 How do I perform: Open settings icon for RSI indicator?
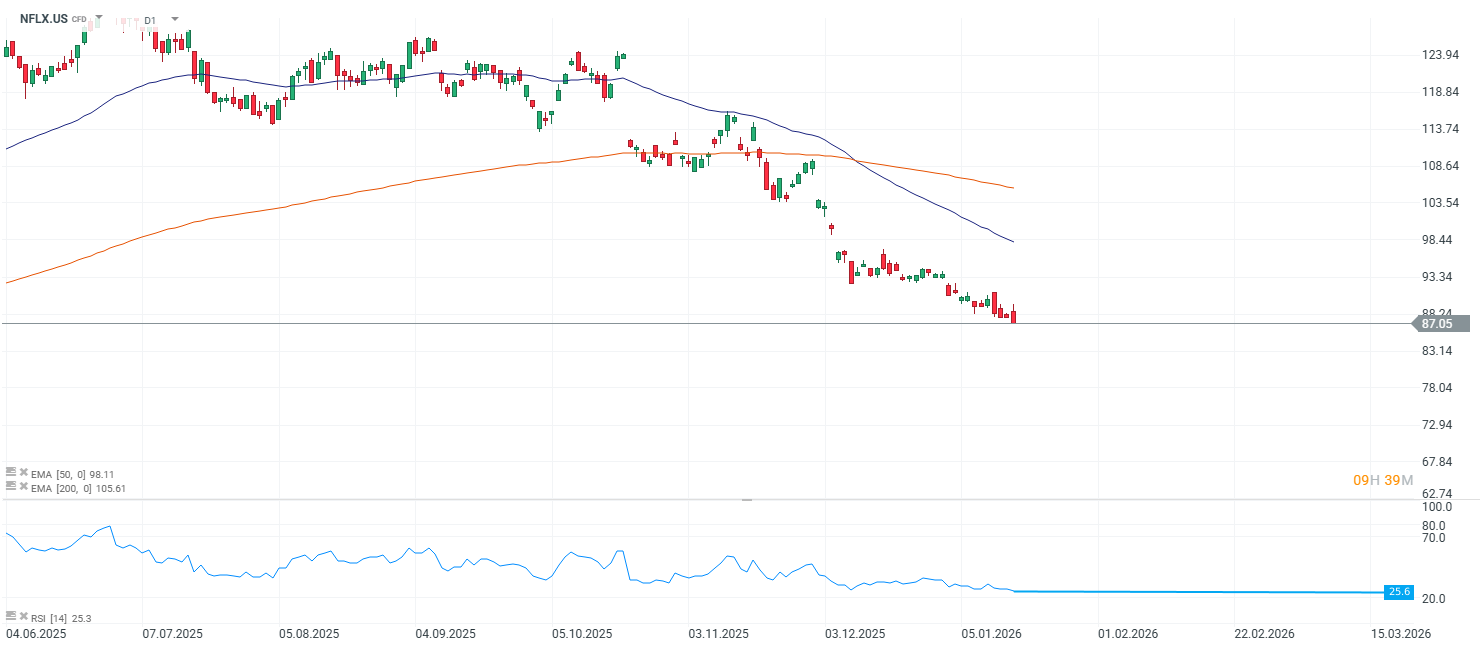click(11, 616)
